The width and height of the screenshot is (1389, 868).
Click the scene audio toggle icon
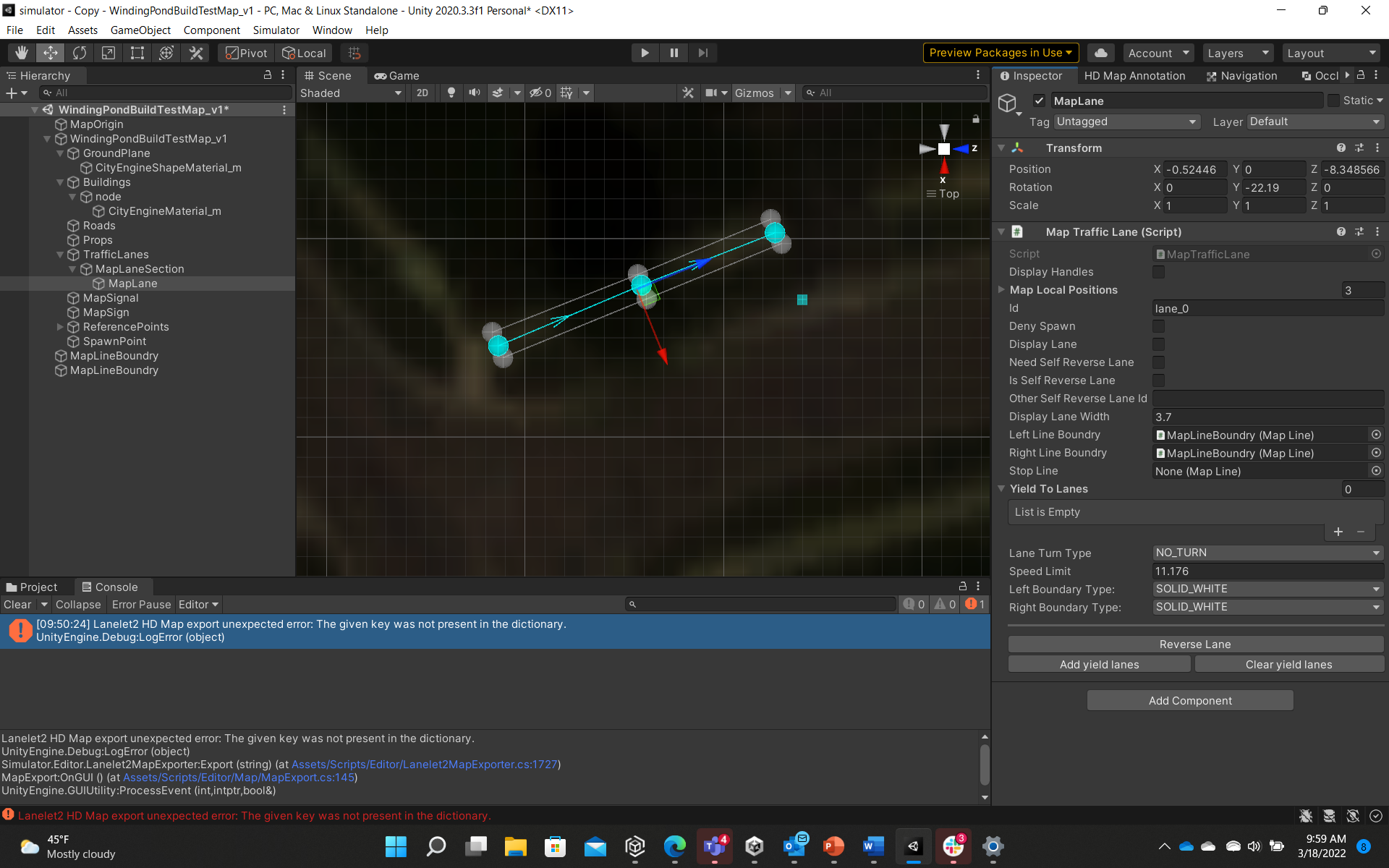(x=475, y=93)
